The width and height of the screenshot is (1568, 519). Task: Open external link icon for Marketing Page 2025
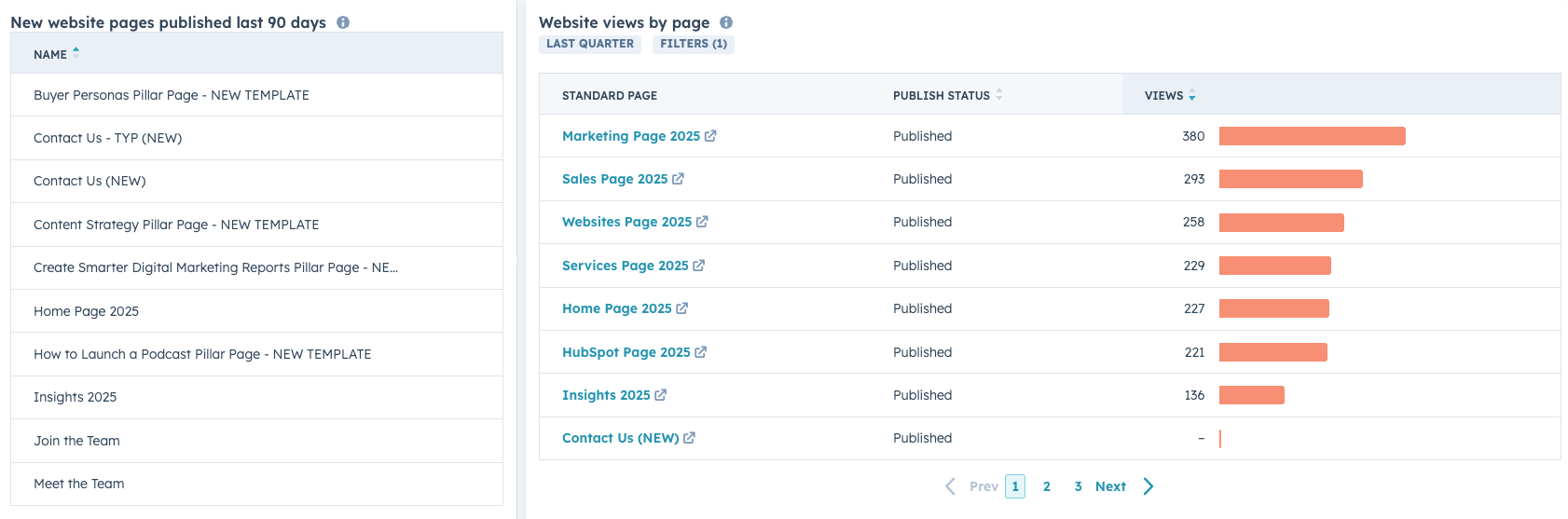pos(710,136)
